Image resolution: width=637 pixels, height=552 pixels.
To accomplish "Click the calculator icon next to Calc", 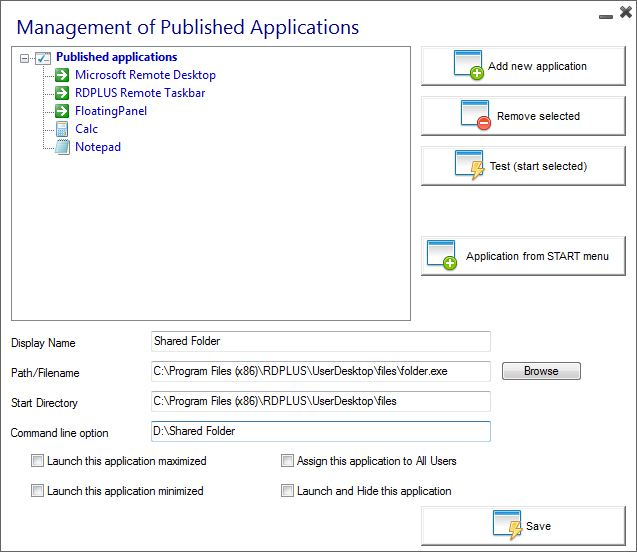I will [63, 129].
